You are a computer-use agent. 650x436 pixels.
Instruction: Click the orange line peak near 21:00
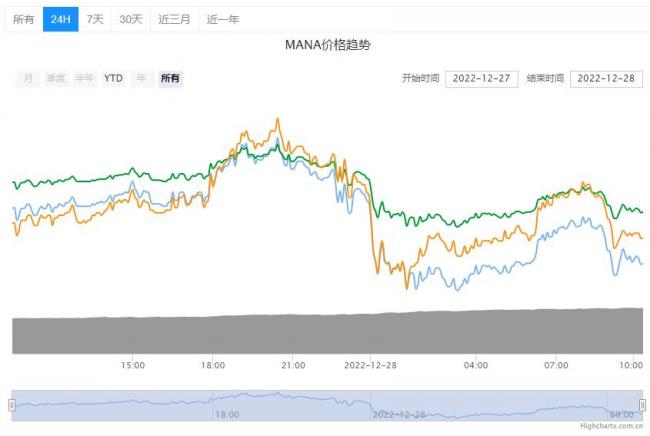[x=278, y=119]
